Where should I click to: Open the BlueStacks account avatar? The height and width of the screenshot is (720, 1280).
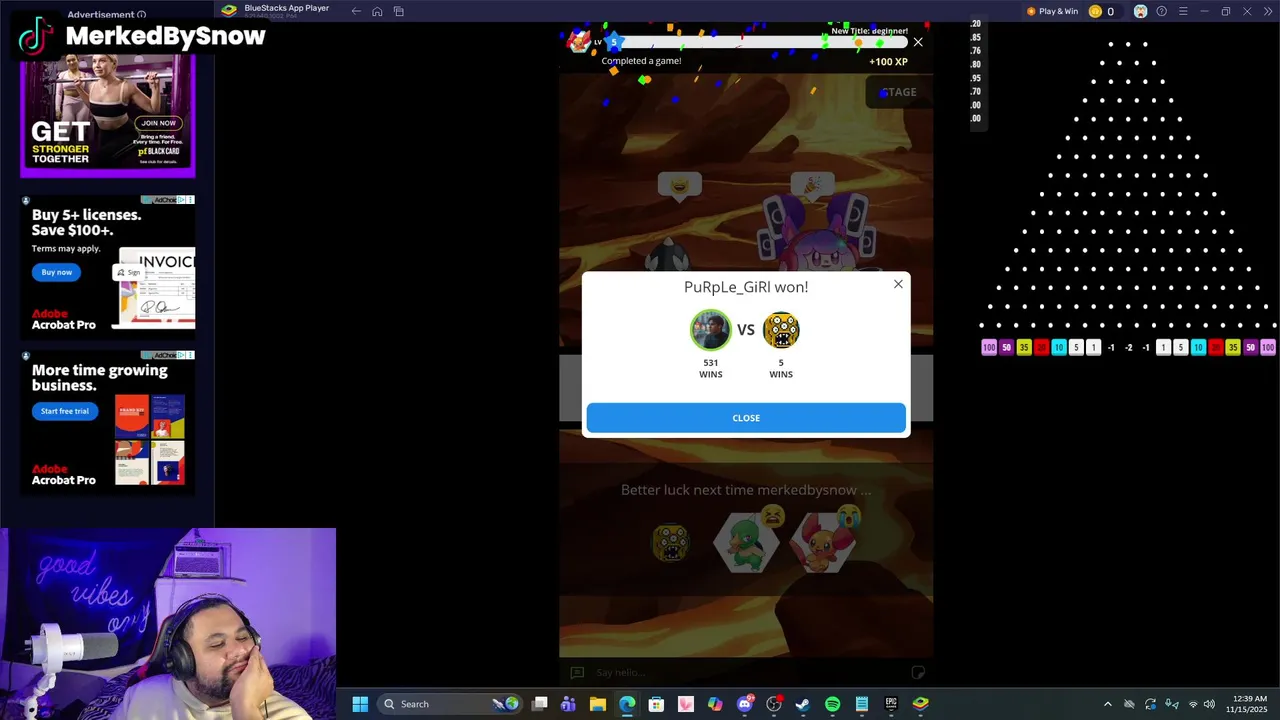(x=1140, y=11)
